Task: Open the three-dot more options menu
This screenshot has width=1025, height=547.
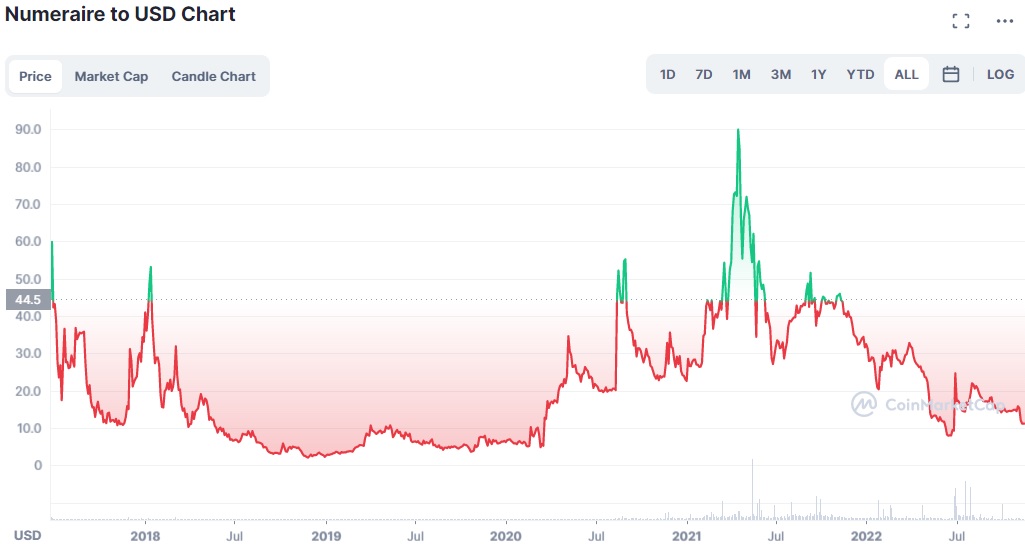Action: click(x=1005, y=21)
